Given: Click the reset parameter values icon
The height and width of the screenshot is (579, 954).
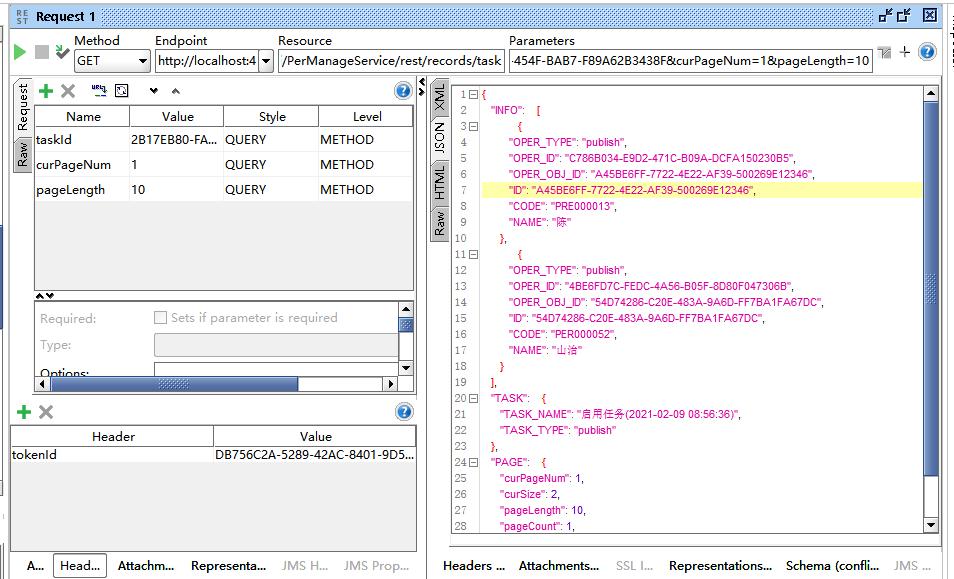Looking at the screenshot, I should 122,91.
